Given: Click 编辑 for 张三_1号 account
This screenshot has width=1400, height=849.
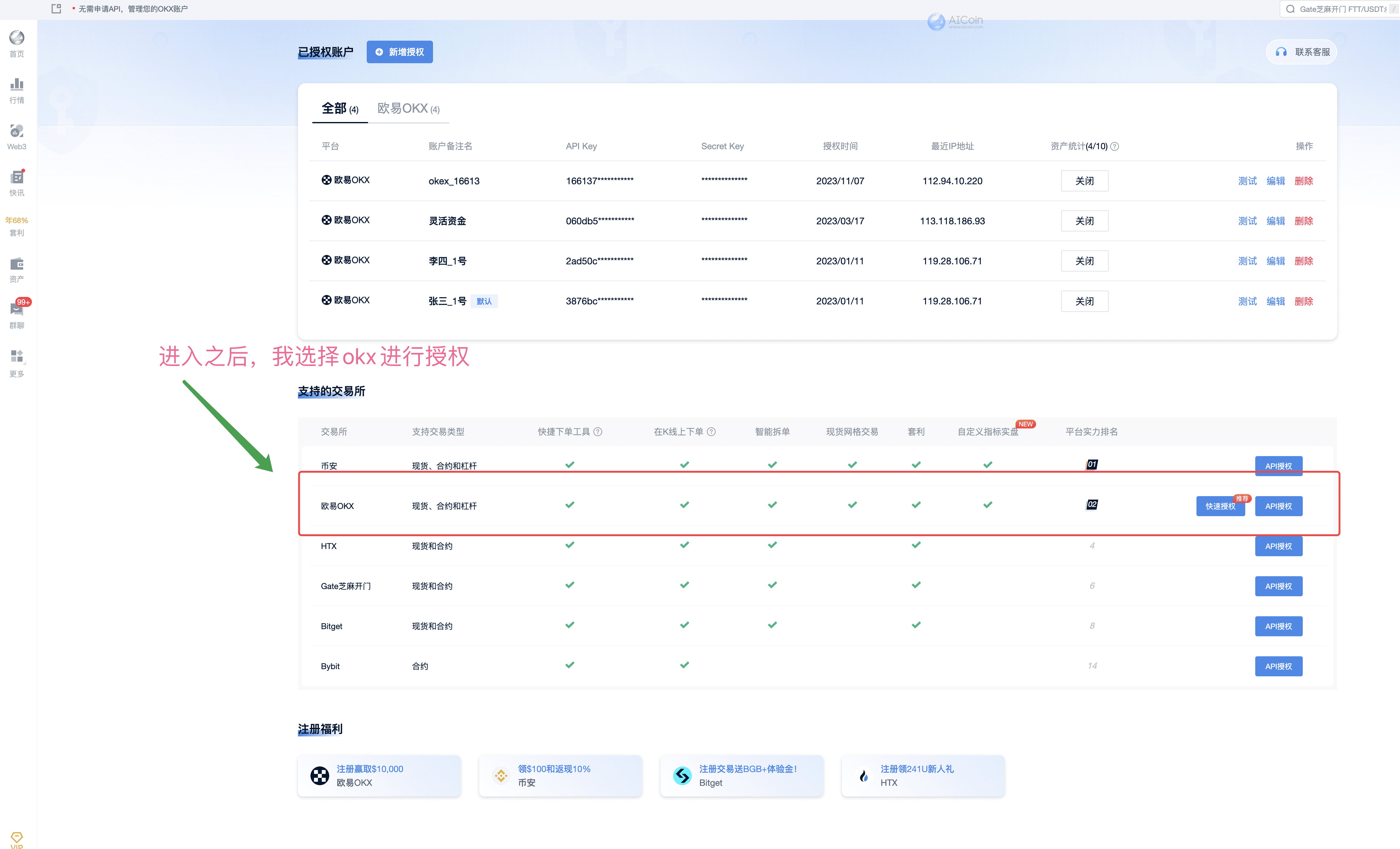Looking at the screenshot, I should click(1276, 301).
